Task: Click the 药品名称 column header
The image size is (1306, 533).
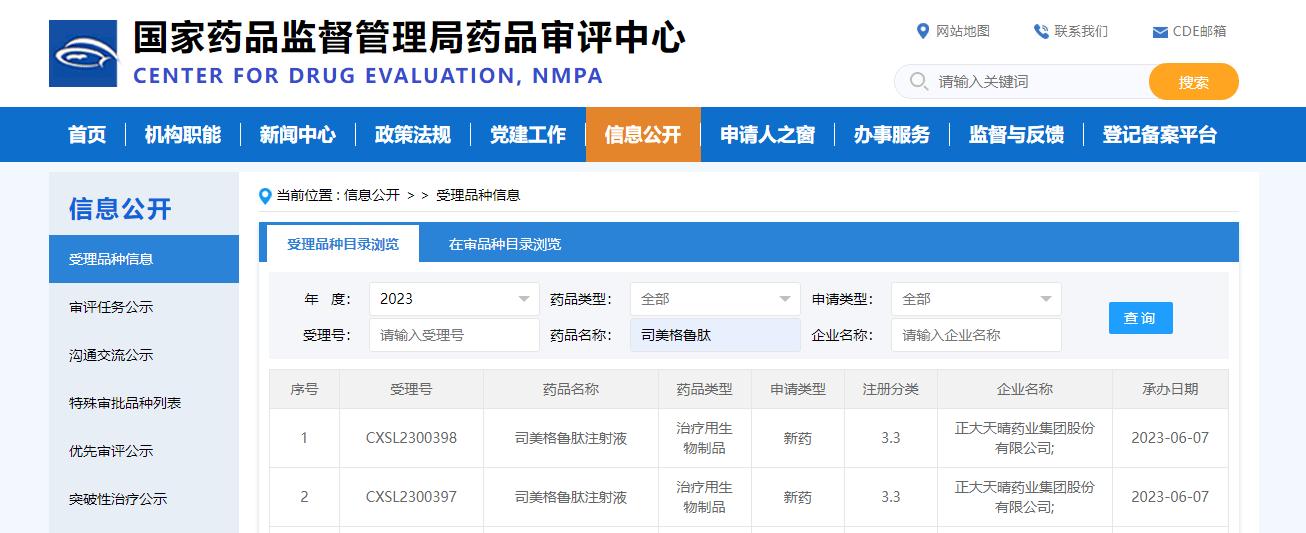Action: coord(571,389)
